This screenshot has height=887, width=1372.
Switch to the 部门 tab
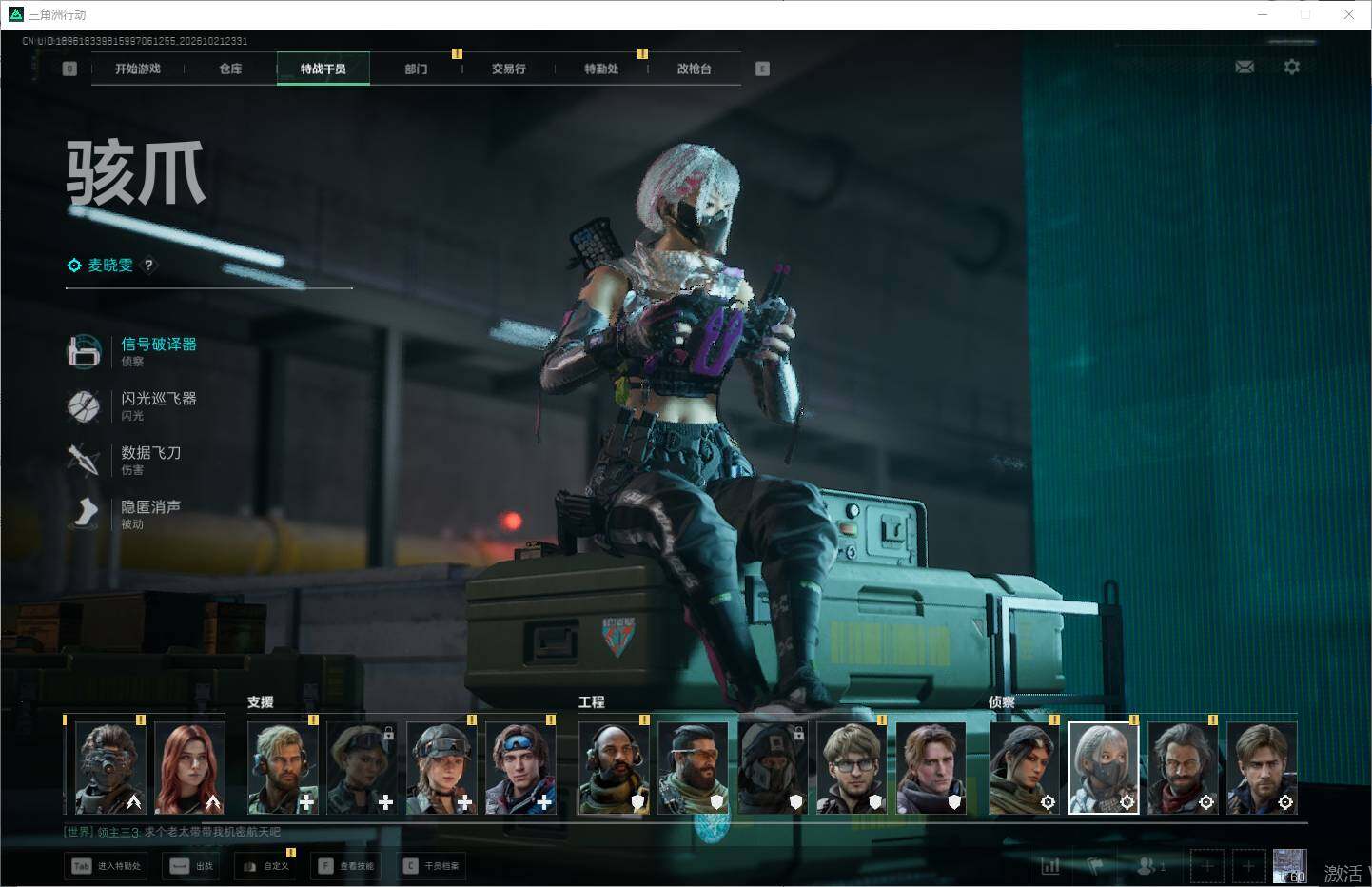tap(416, 69)
